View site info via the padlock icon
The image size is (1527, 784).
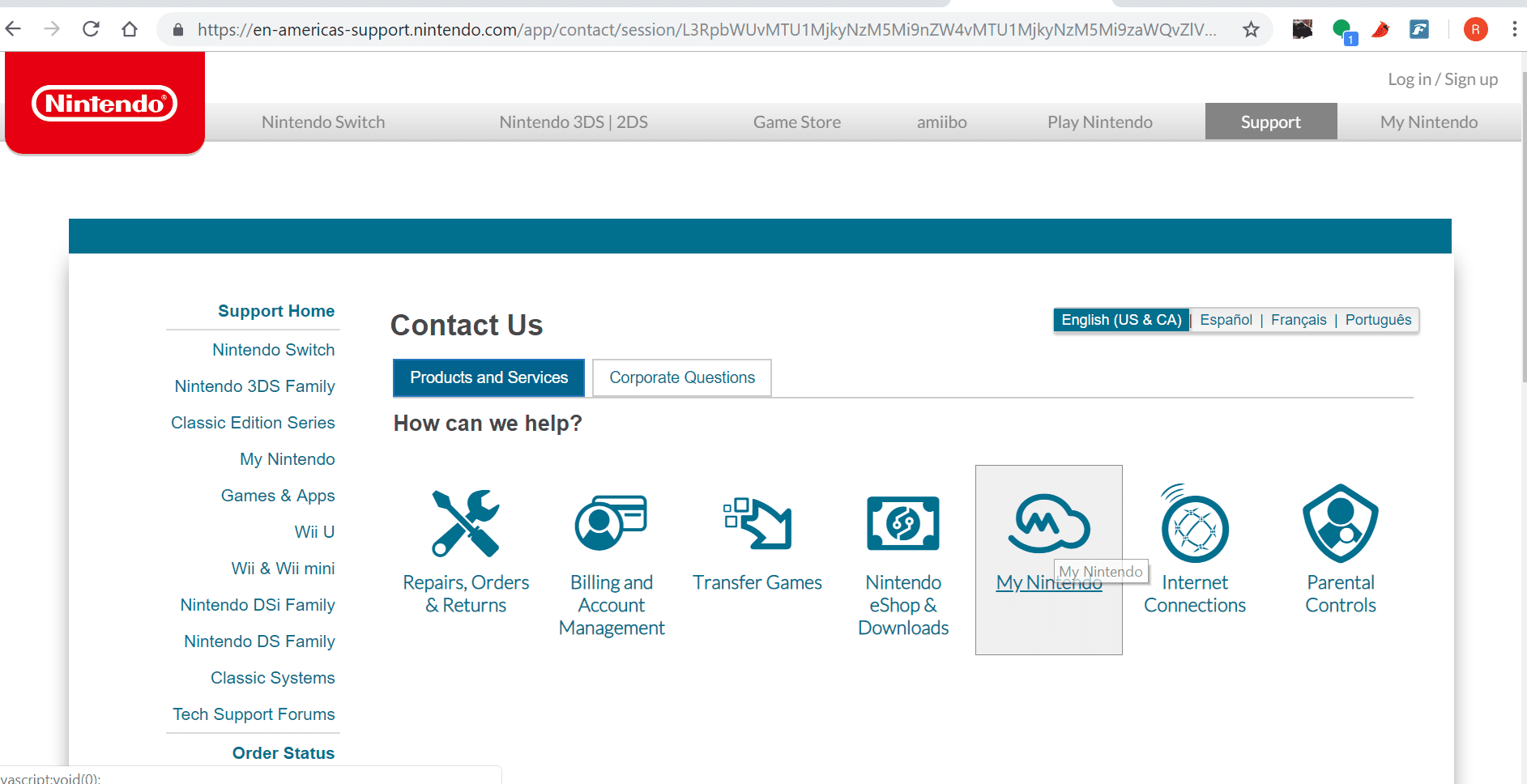coord(178,30)
